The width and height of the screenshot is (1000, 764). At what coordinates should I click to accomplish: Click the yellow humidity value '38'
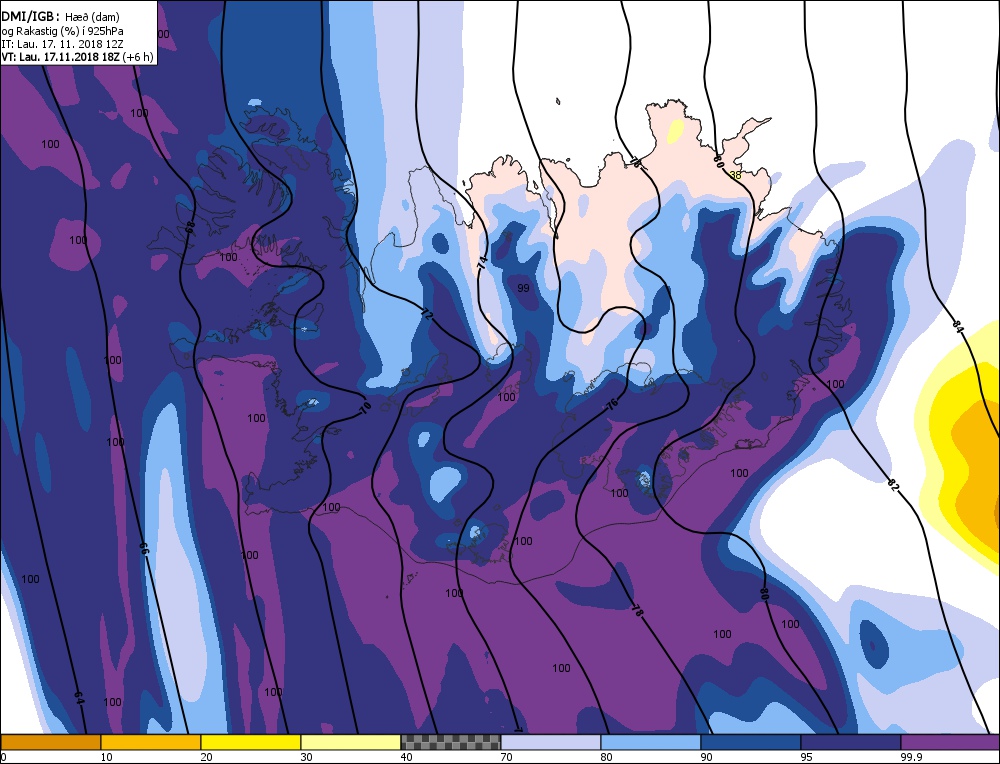coord(735,175)
